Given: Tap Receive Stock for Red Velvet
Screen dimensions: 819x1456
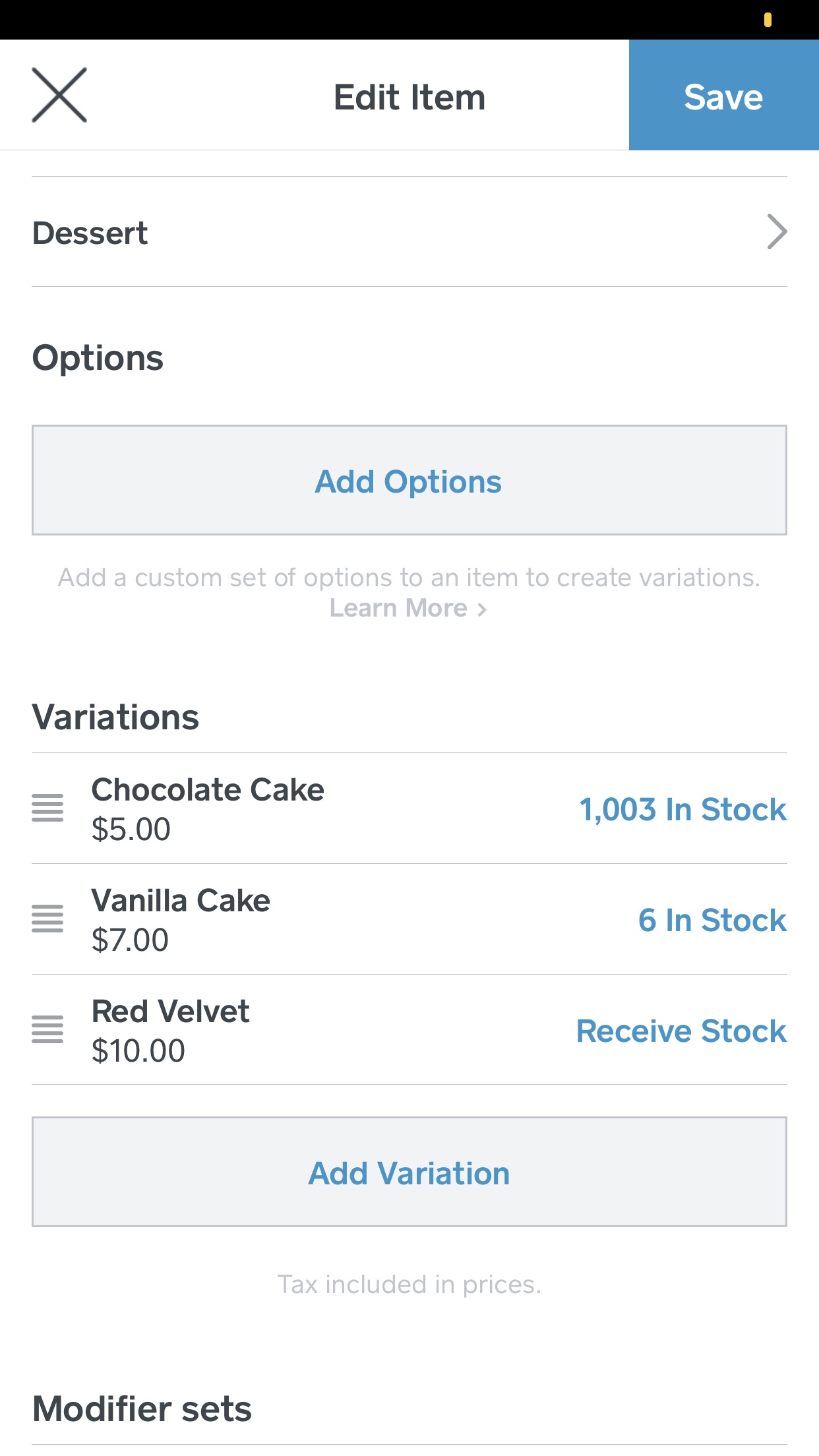Looking at the screenshot, I should [681, 1031].
